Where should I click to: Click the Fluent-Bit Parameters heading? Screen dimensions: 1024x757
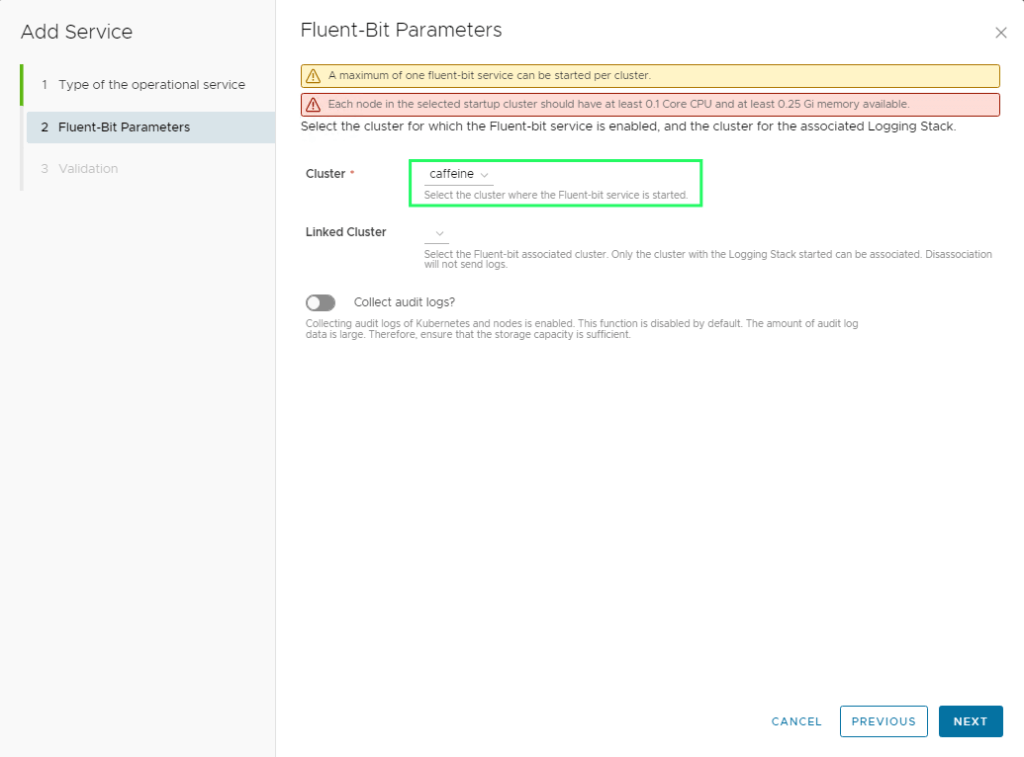(x=401, y=30)
